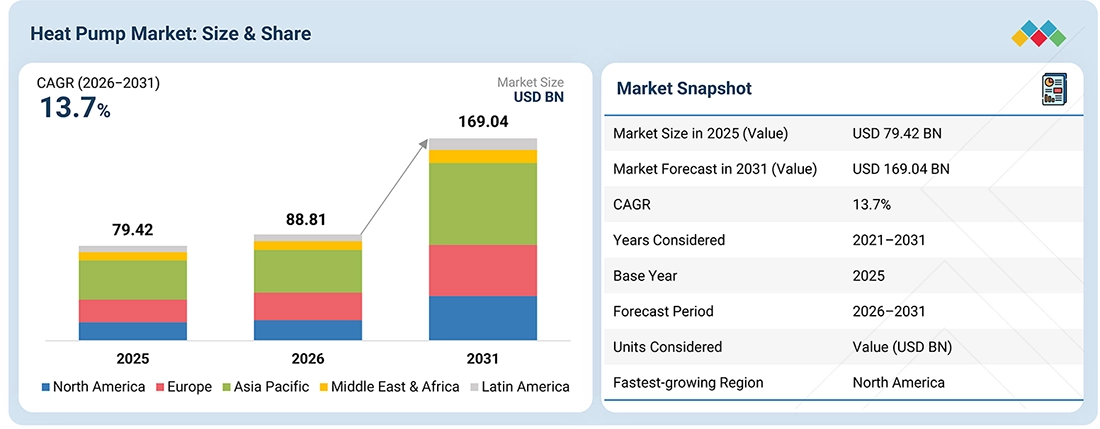Click the 2026 stacked bar

308,287
